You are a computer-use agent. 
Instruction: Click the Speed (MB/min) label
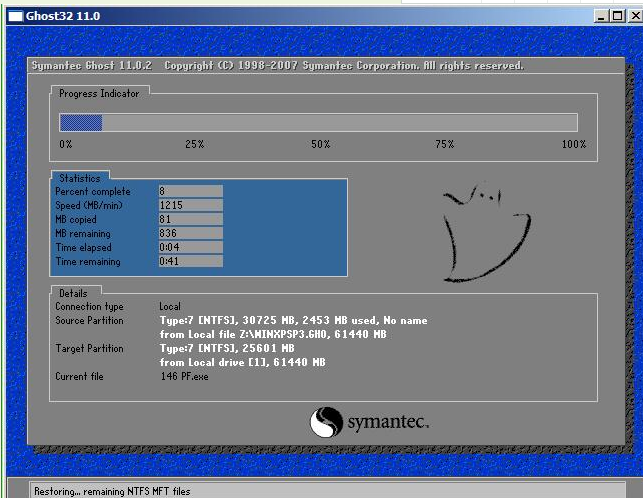pyautogui.click(x=89, y=206)
